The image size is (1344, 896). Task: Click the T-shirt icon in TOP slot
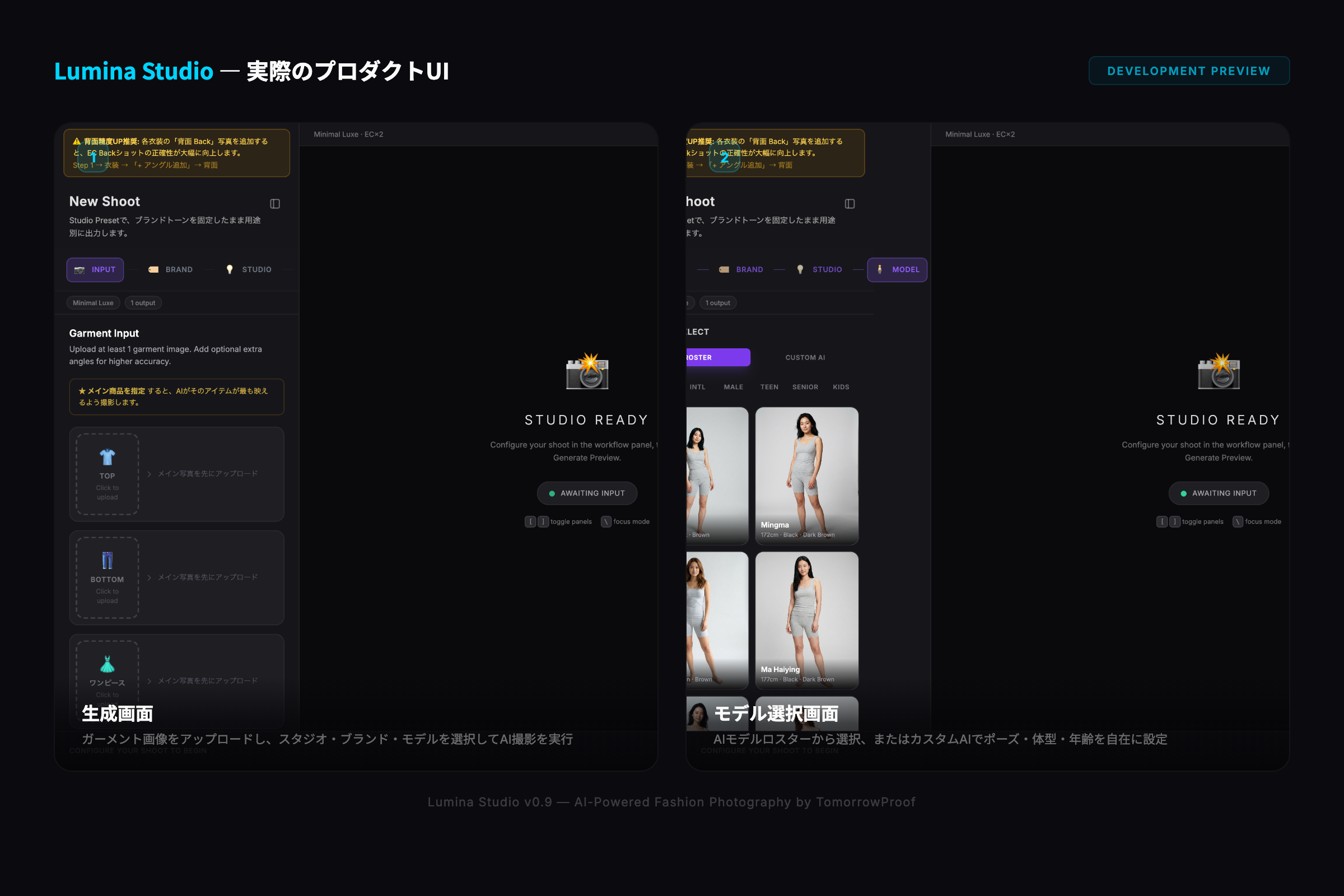[108, 457]
